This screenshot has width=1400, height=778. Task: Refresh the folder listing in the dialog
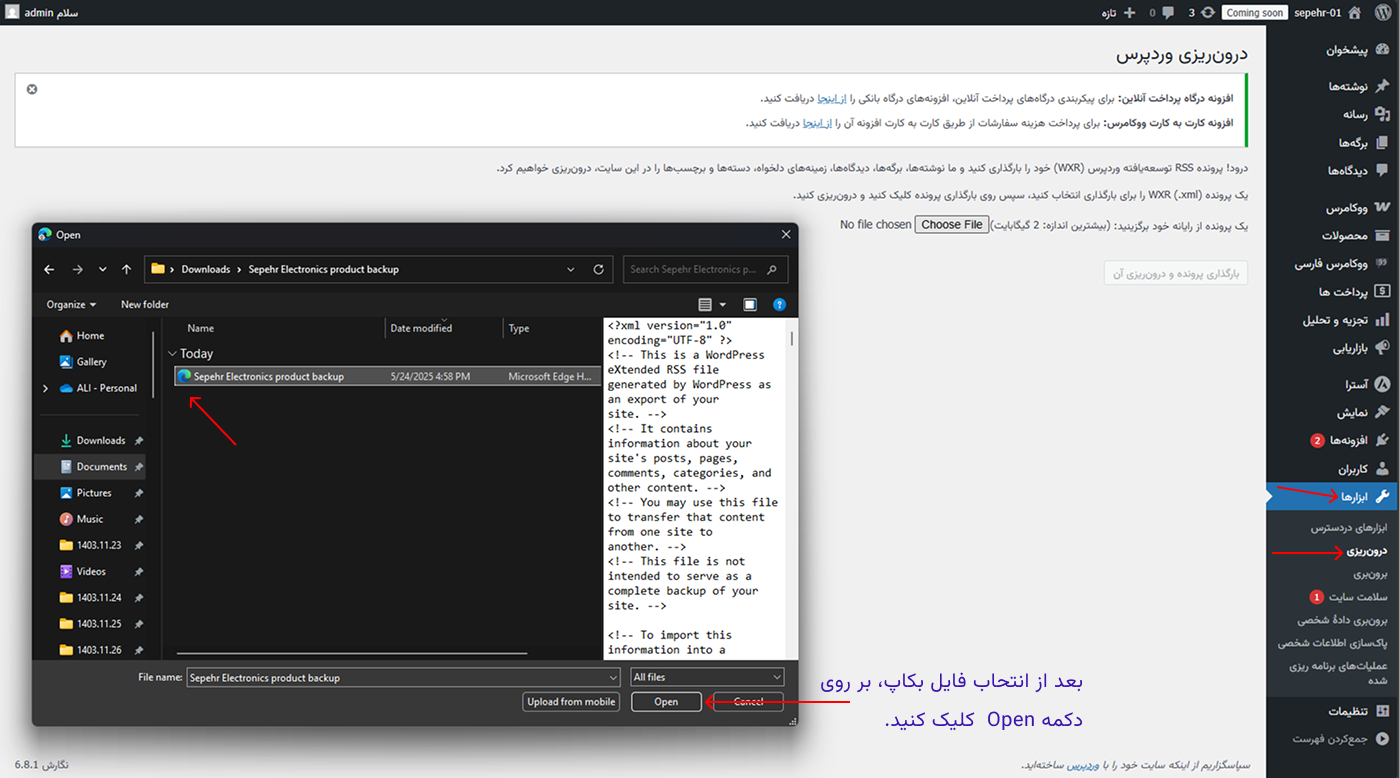click(598, 269)
